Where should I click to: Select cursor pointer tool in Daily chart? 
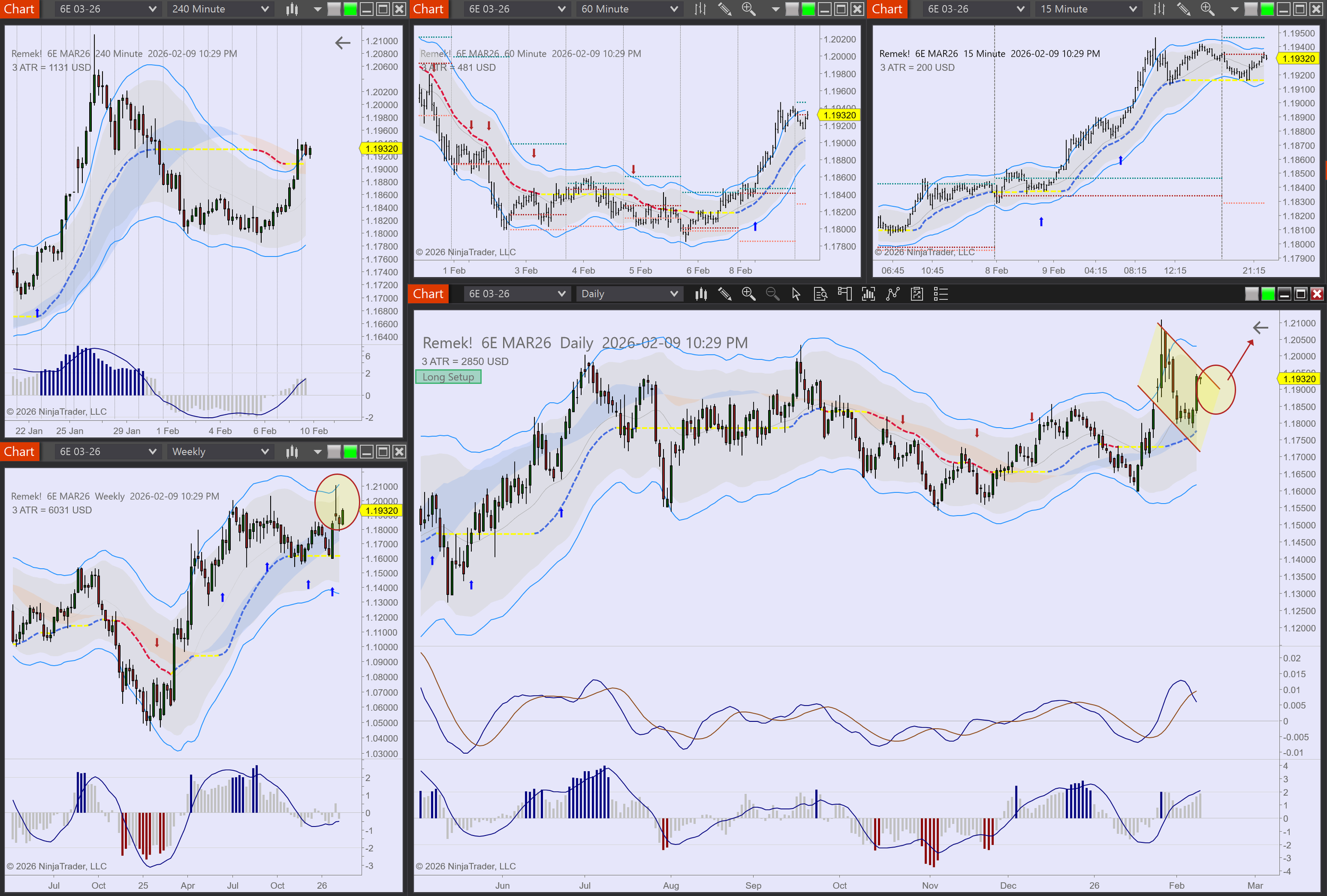click(796, 294)
